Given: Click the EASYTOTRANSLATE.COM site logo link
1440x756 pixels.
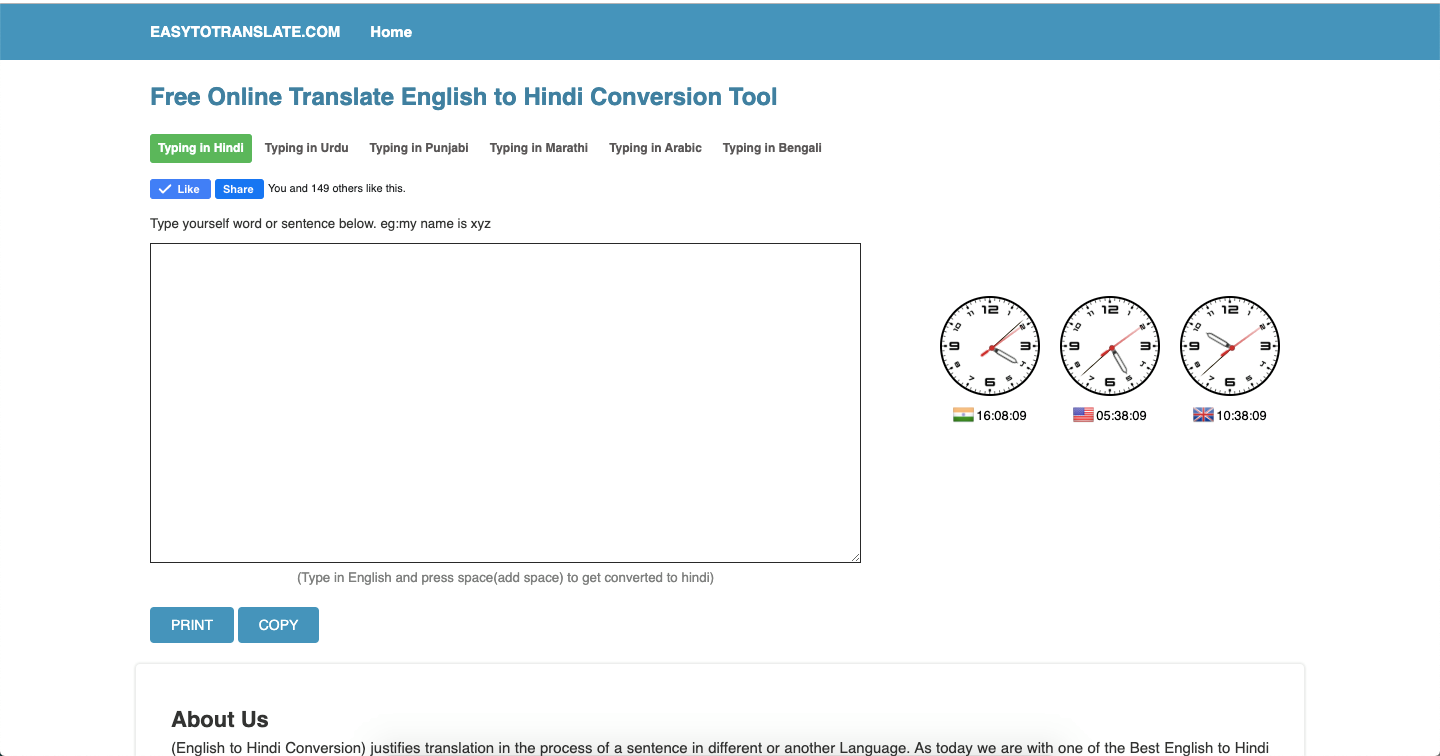Looking at the screenshot, I should 245,32.
